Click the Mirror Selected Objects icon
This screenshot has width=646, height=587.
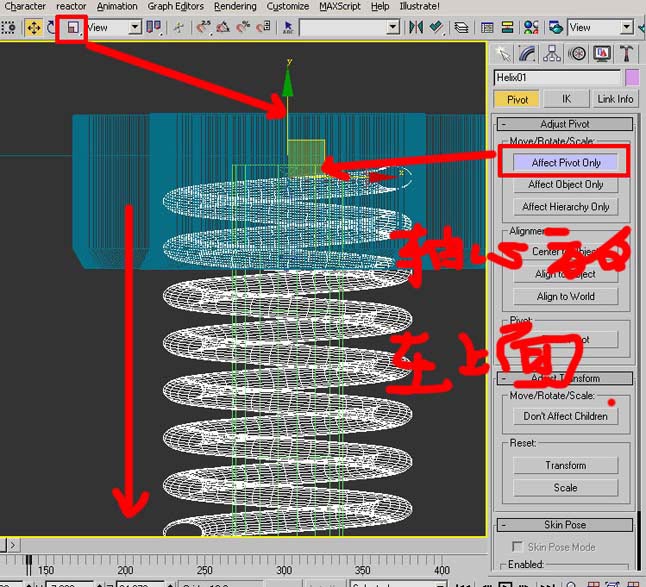tap(416, 28)
